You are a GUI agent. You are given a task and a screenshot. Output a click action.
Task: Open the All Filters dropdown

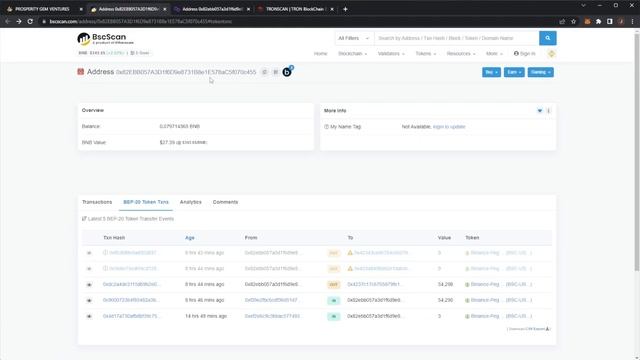pos(353,38)
